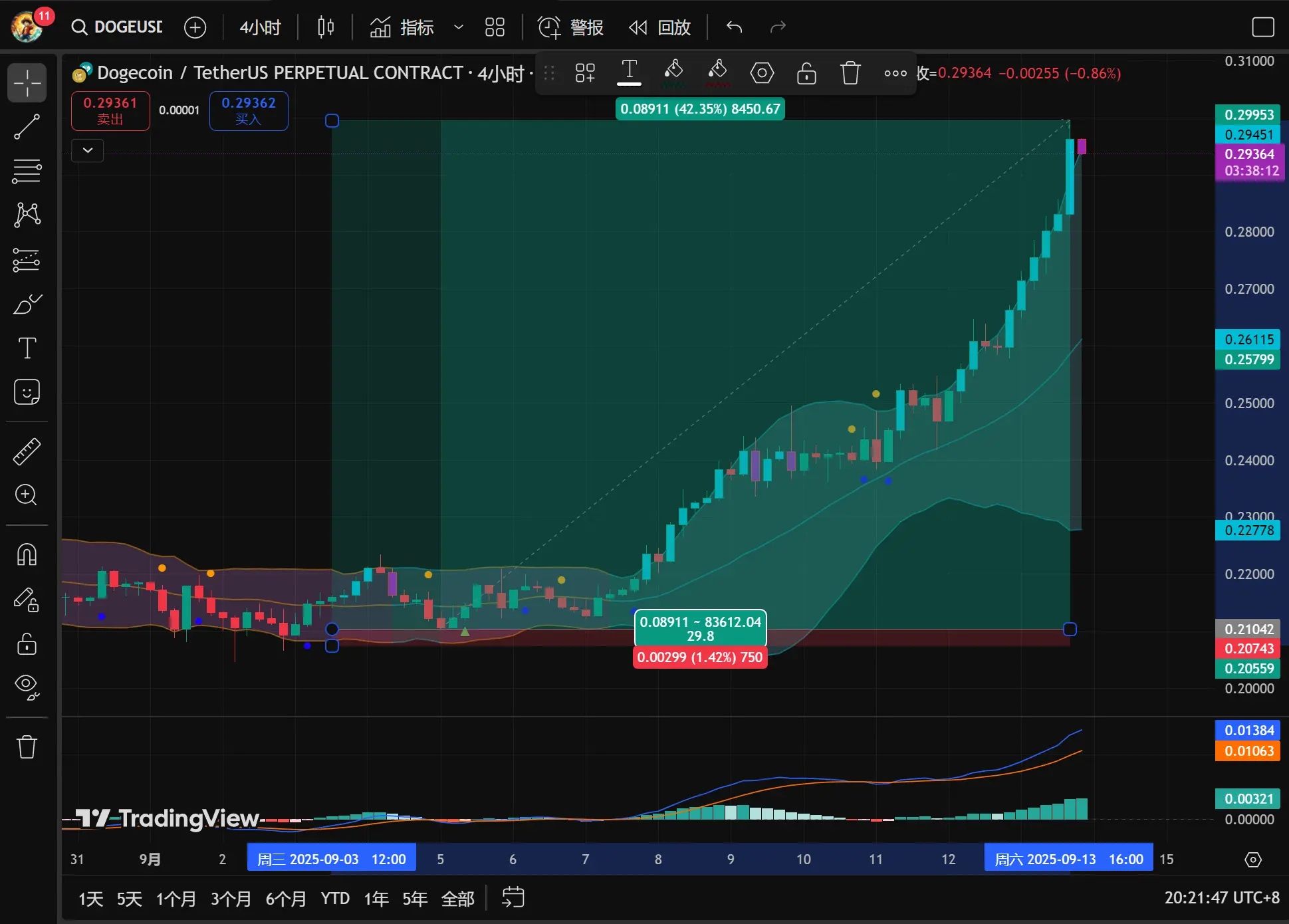Open drawing templates in floating toolbar
The image size is (1289, 924).
[x=585, y=73]
